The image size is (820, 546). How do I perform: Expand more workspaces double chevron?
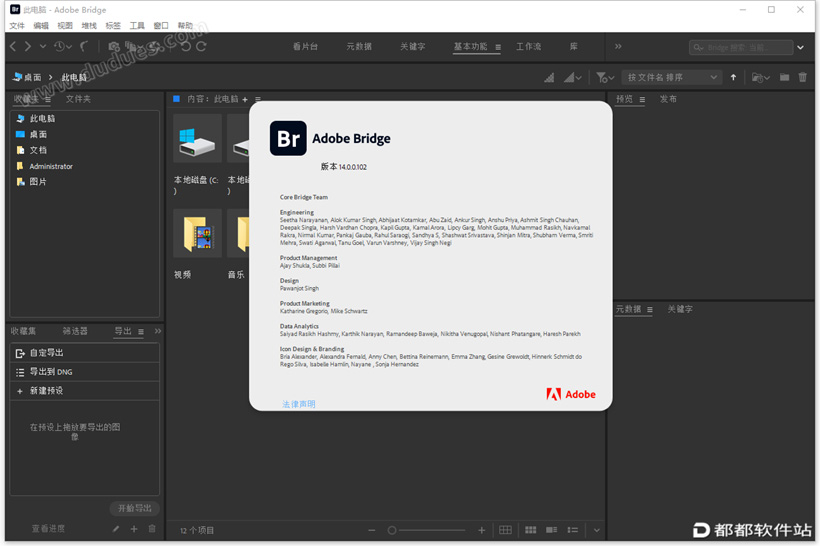[618, 47]
